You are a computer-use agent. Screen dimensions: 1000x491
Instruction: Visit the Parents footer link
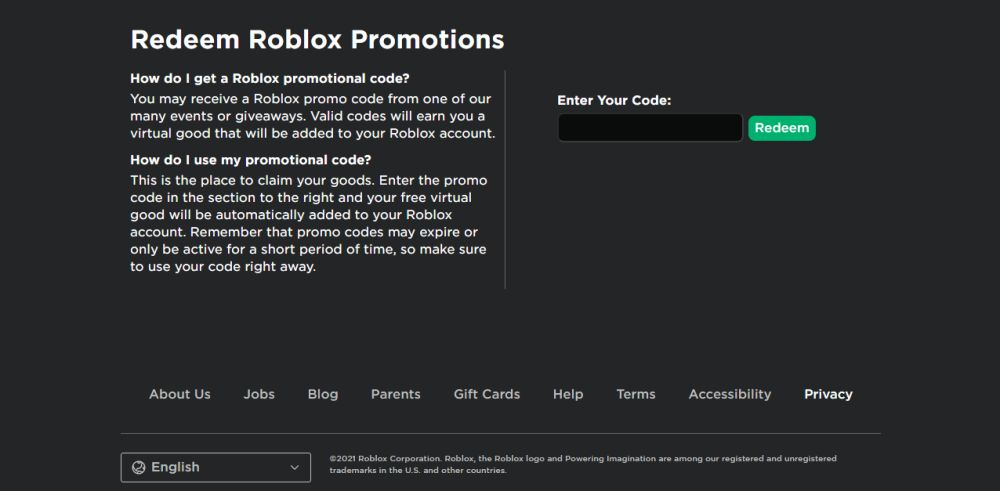[396, 394]
